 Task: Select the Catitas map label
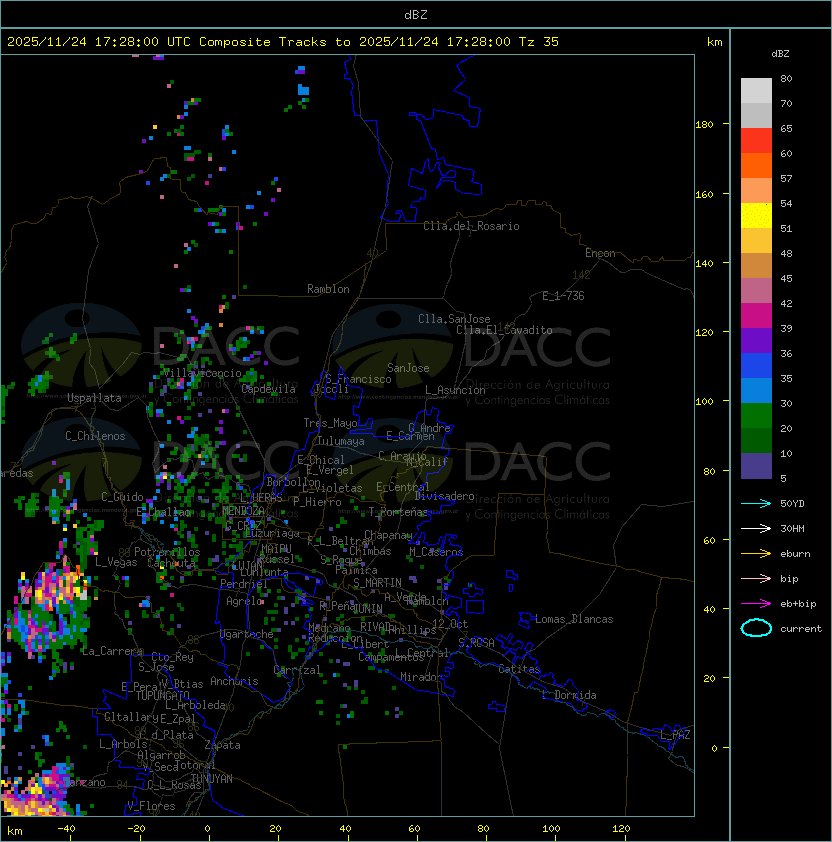click(519, 669)
